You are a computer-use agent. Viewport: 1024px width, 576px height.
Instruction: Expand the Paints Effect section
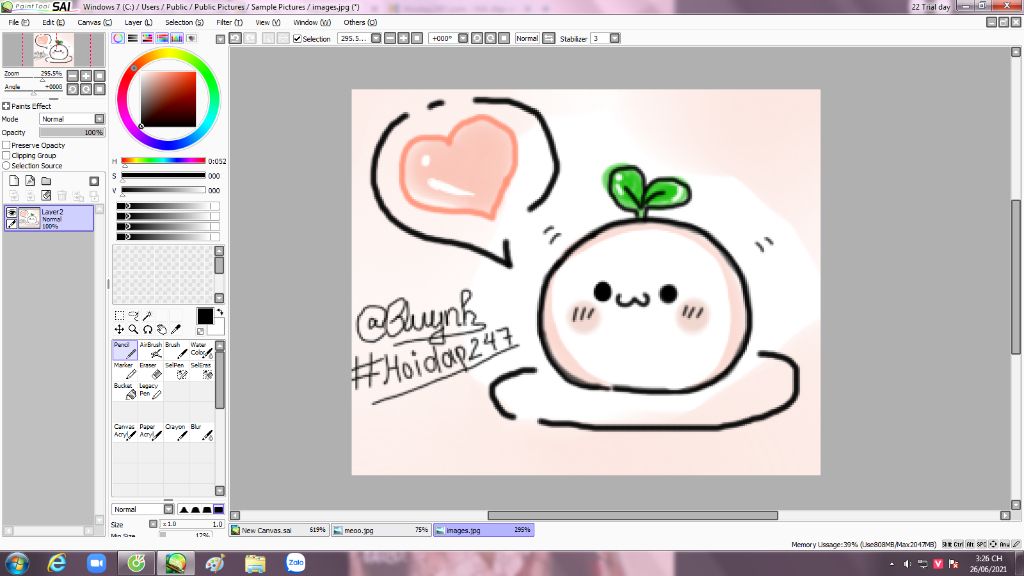pos(7,106)
